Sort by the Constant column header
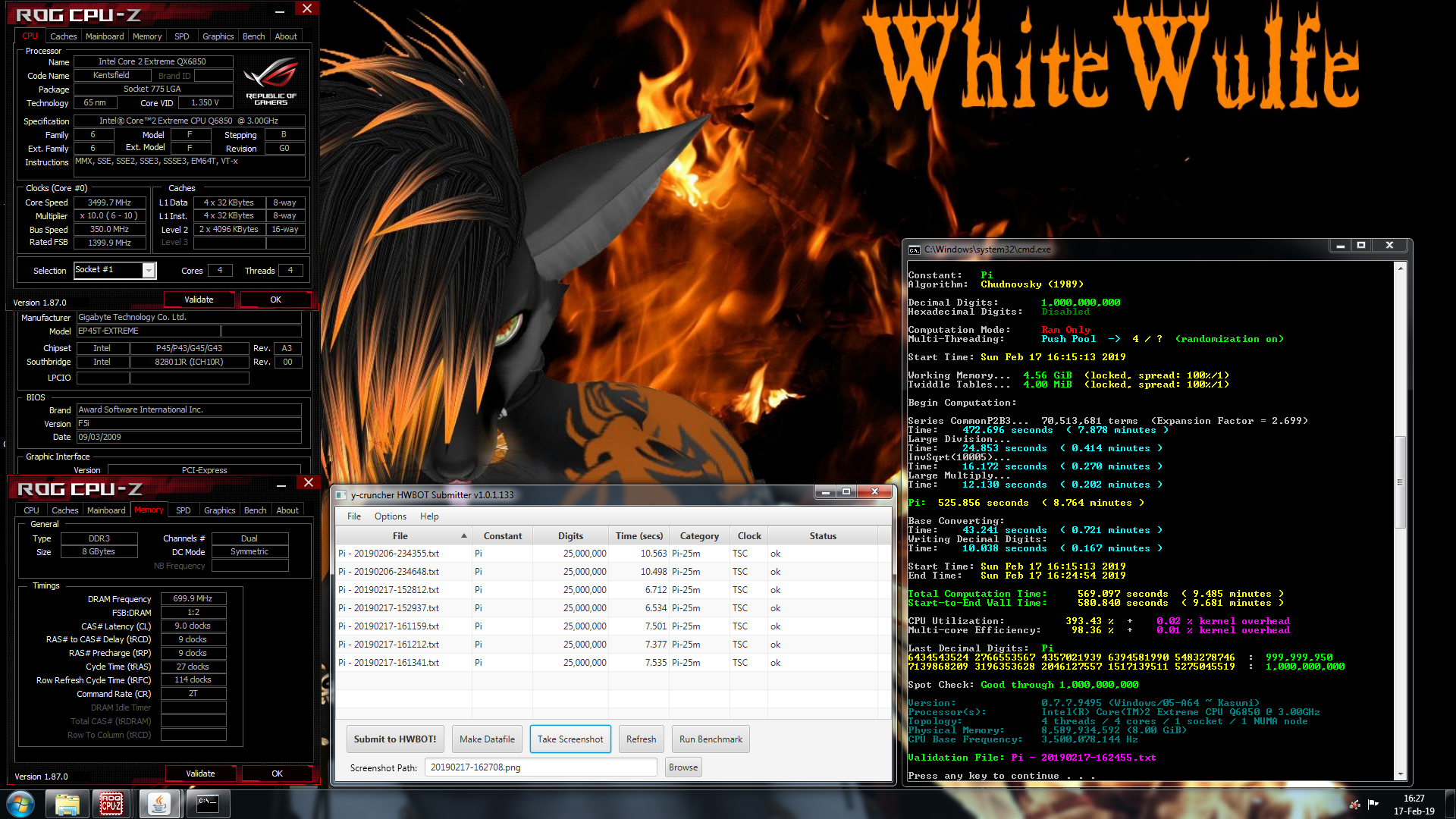 pyautogui.click(x=503, y=535)
